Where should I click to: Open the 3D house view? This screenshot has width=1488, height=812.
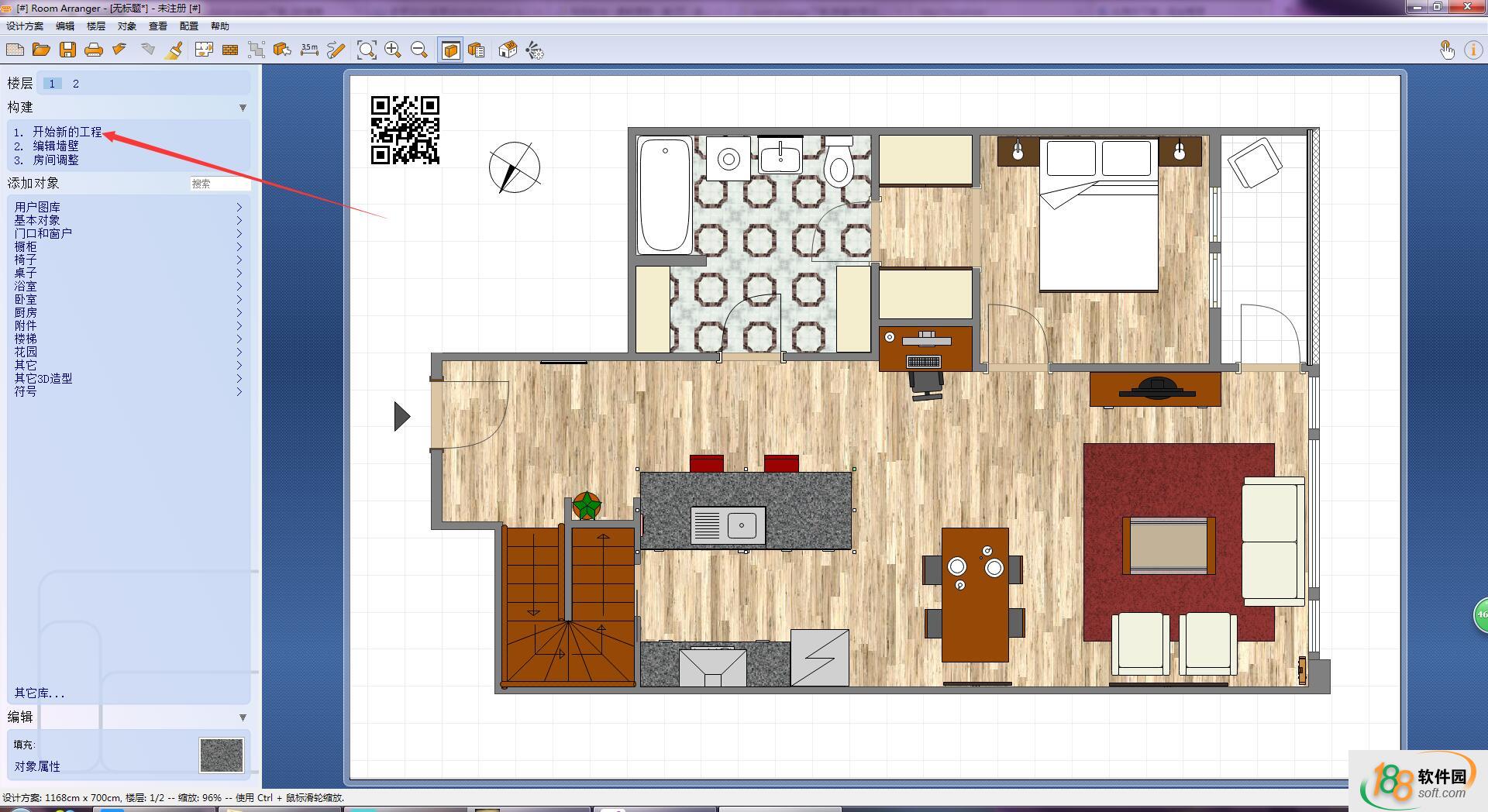click(x=508, y=50)
